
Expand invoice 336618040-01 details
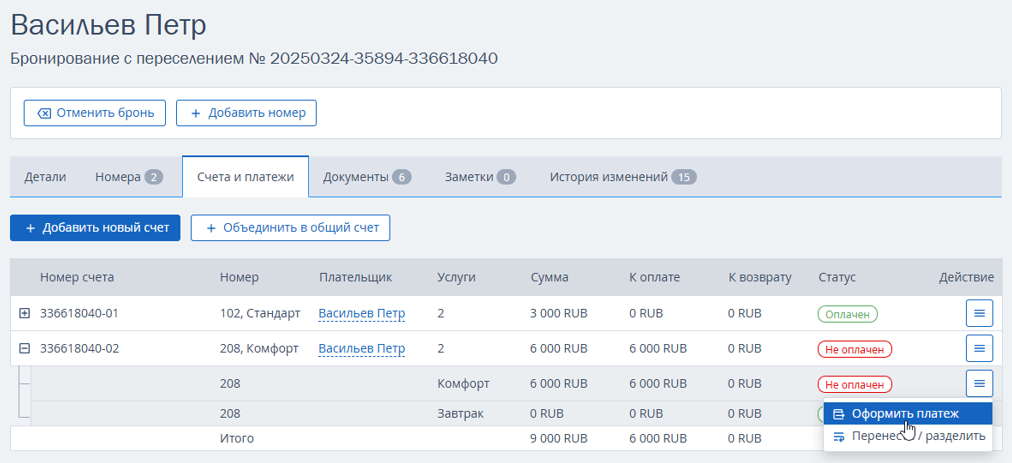tap(25, 313)
